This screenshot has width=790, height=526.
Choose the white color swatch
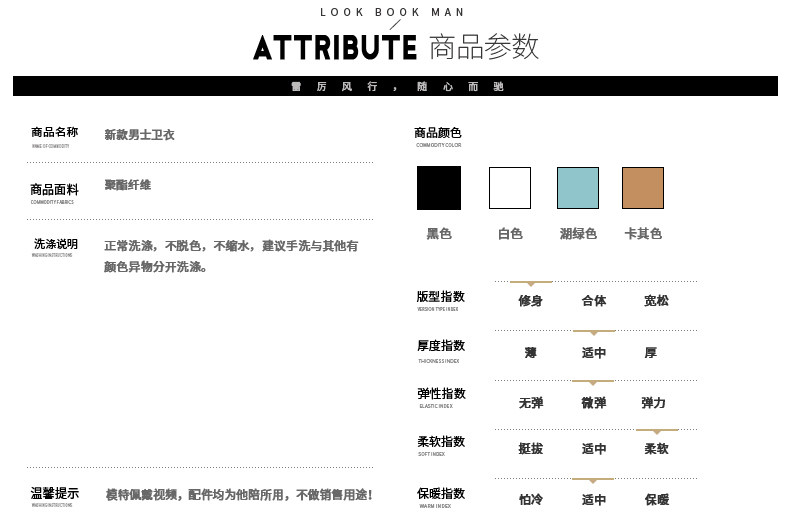point(510,188)
